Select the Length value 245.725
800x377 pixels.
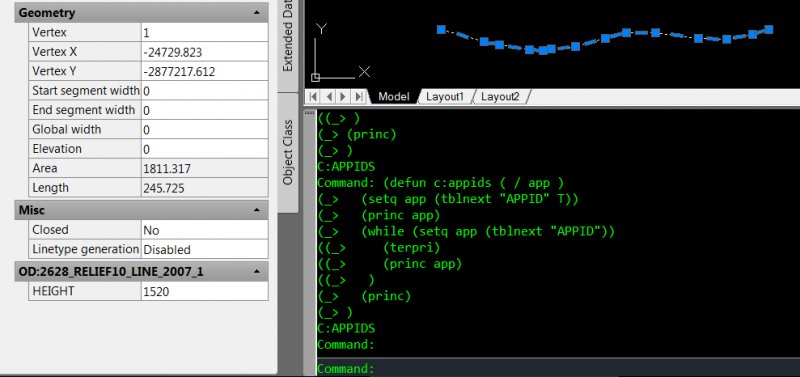click(204, 188)
